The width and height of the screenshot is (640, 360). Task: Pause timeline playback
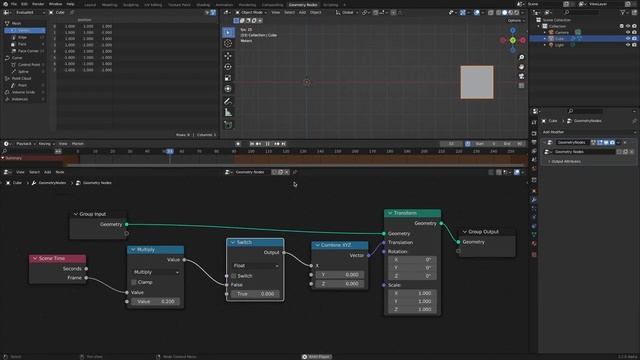[268, 144]
